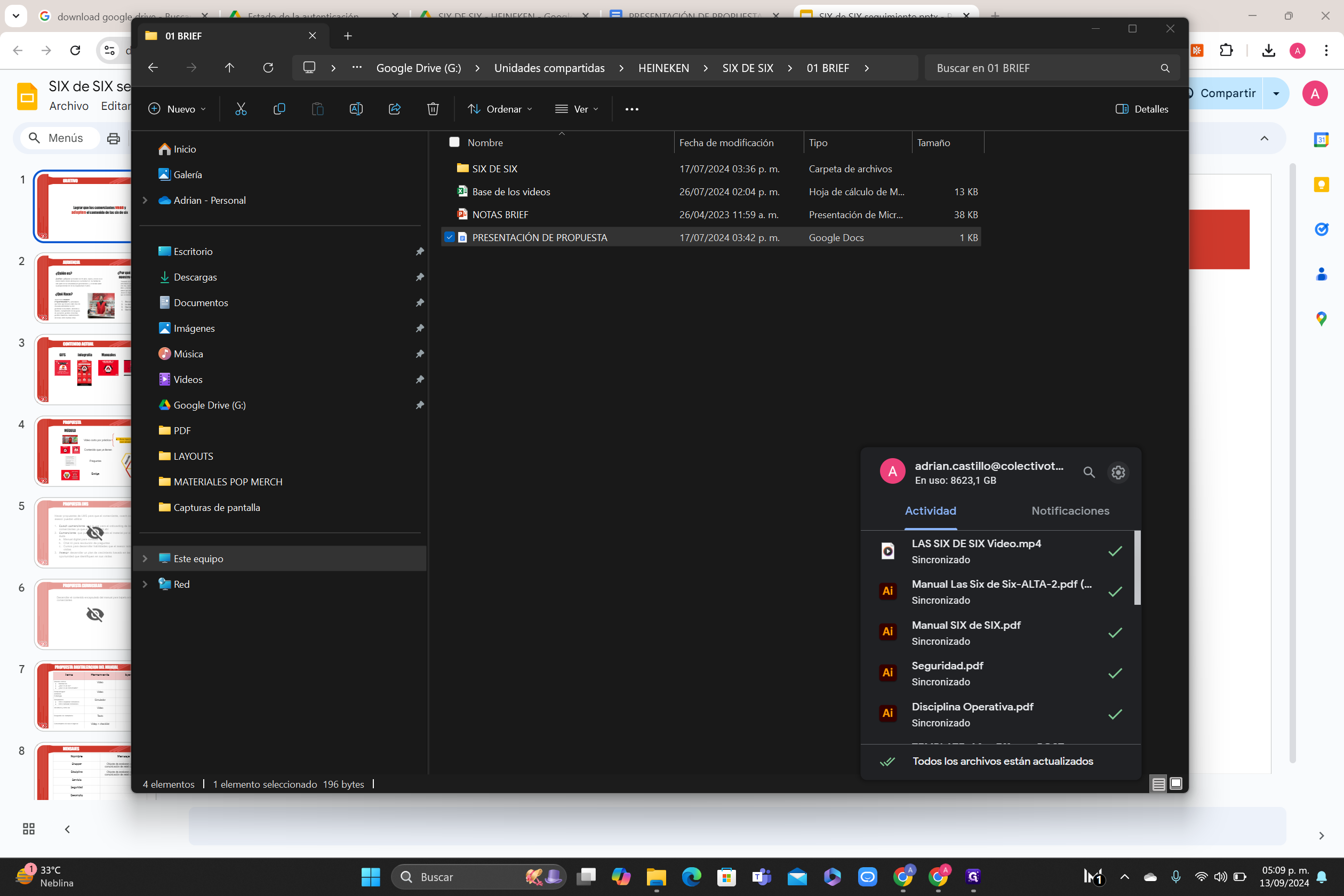Expand chevron after 01 BRIEF in address bar

tap(866, 68)
